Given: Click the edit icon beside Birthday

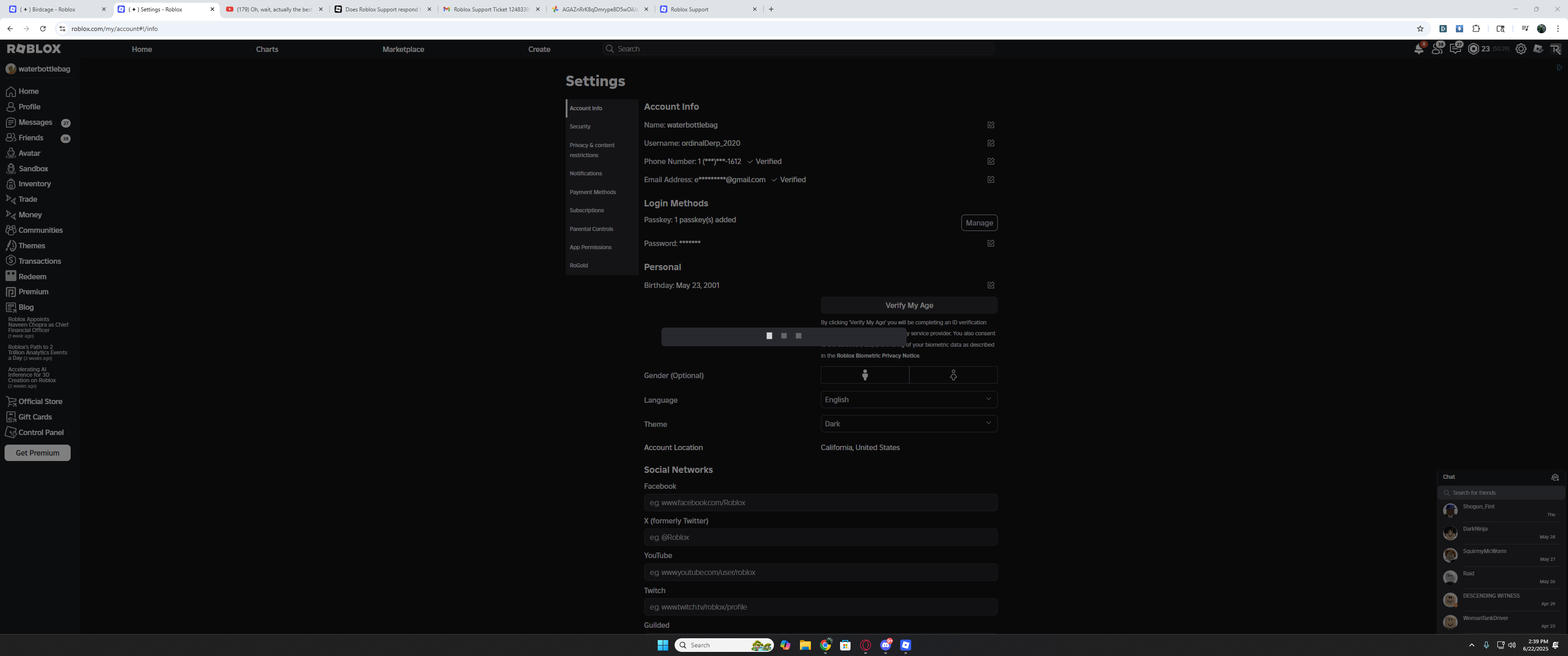Looking at the screenshot, I should [x=990, y=285].
